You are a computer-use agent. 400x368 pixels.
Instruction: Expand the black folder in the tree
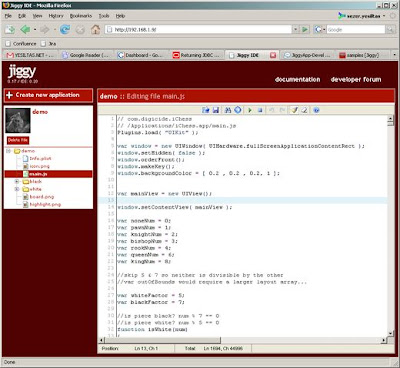17,182
